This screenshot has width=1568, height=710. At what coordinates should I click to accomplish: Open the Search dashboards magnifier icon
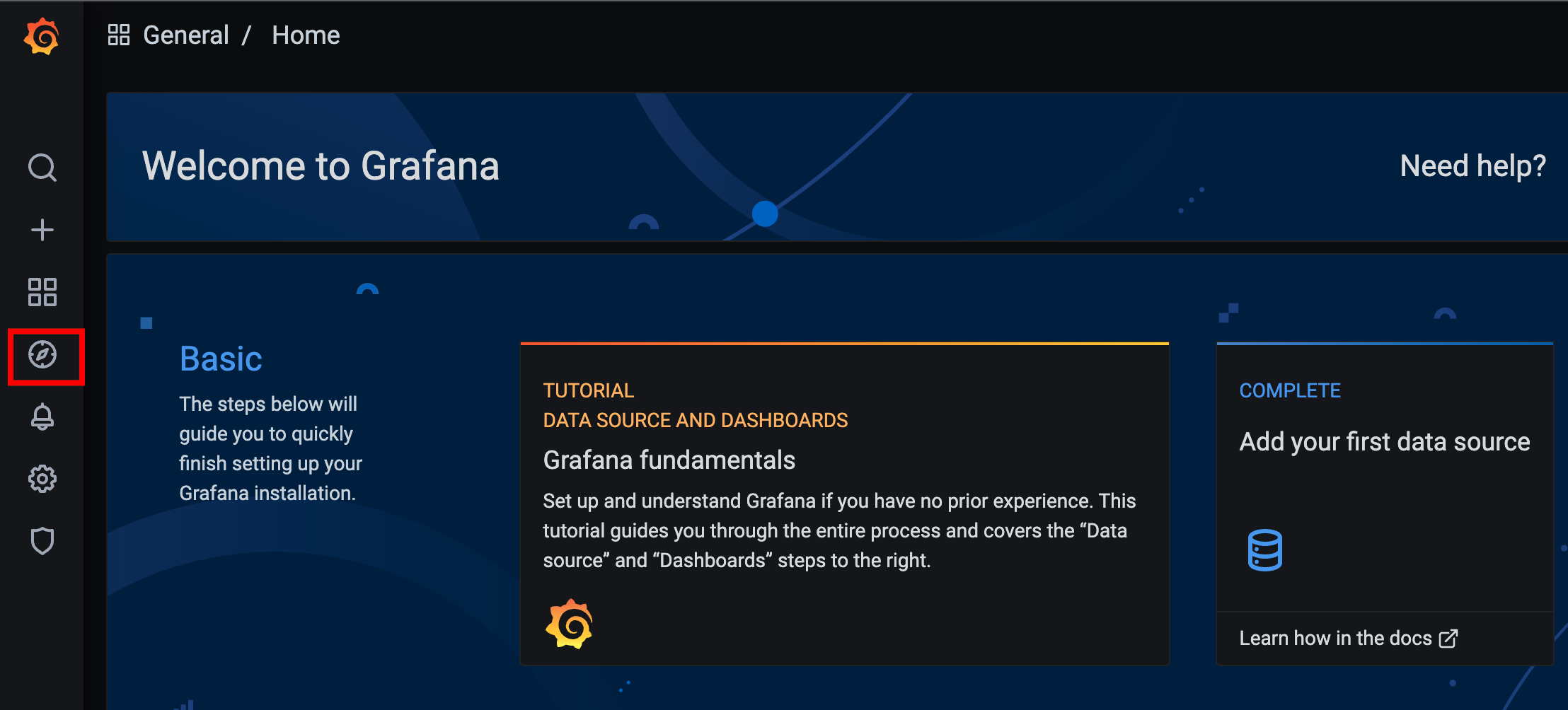(x=42, y=168)
